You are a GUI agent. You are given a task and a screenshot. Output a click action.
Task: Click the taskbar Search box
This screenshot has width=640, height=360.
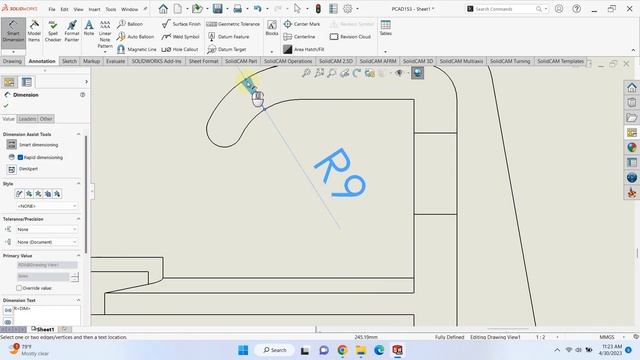pos(275,350)
